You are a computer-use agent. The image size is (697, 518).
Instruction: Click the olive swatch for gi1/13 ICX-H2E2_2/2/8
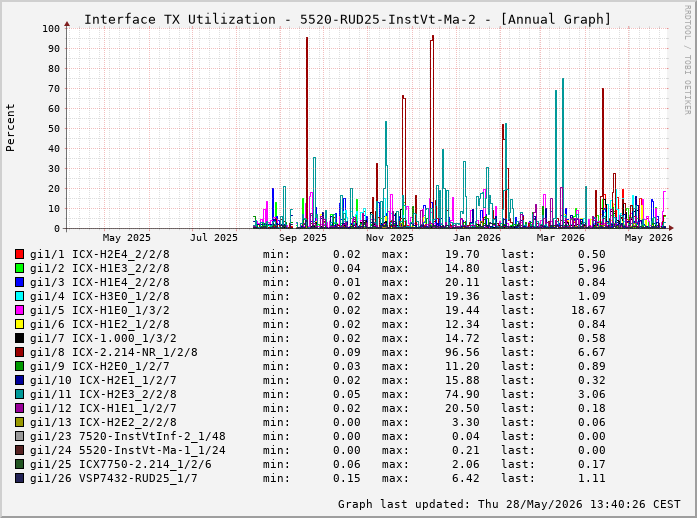[x=19, y=422]
